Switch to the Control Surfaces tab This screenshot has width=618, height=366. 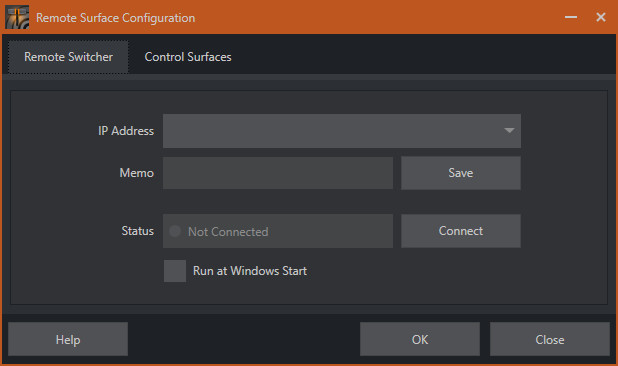188,57
